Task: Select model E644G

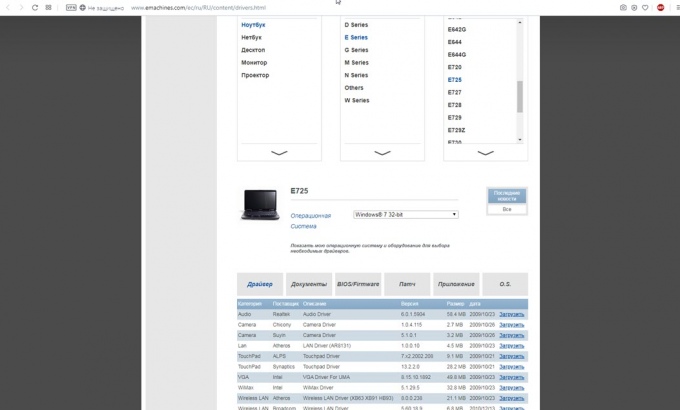Action: tap(457, 55)
